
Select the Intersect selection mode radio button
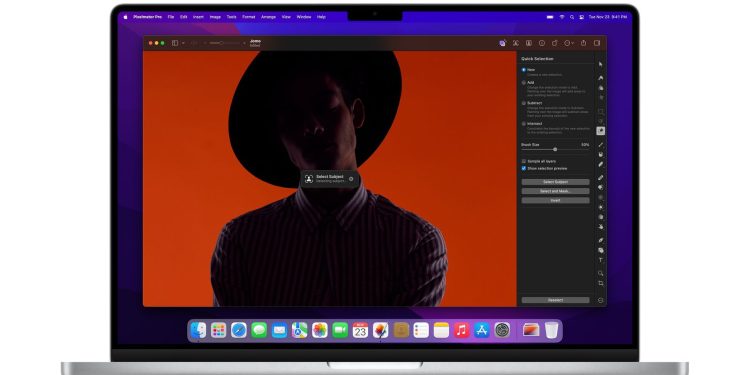tap(524, 124)
